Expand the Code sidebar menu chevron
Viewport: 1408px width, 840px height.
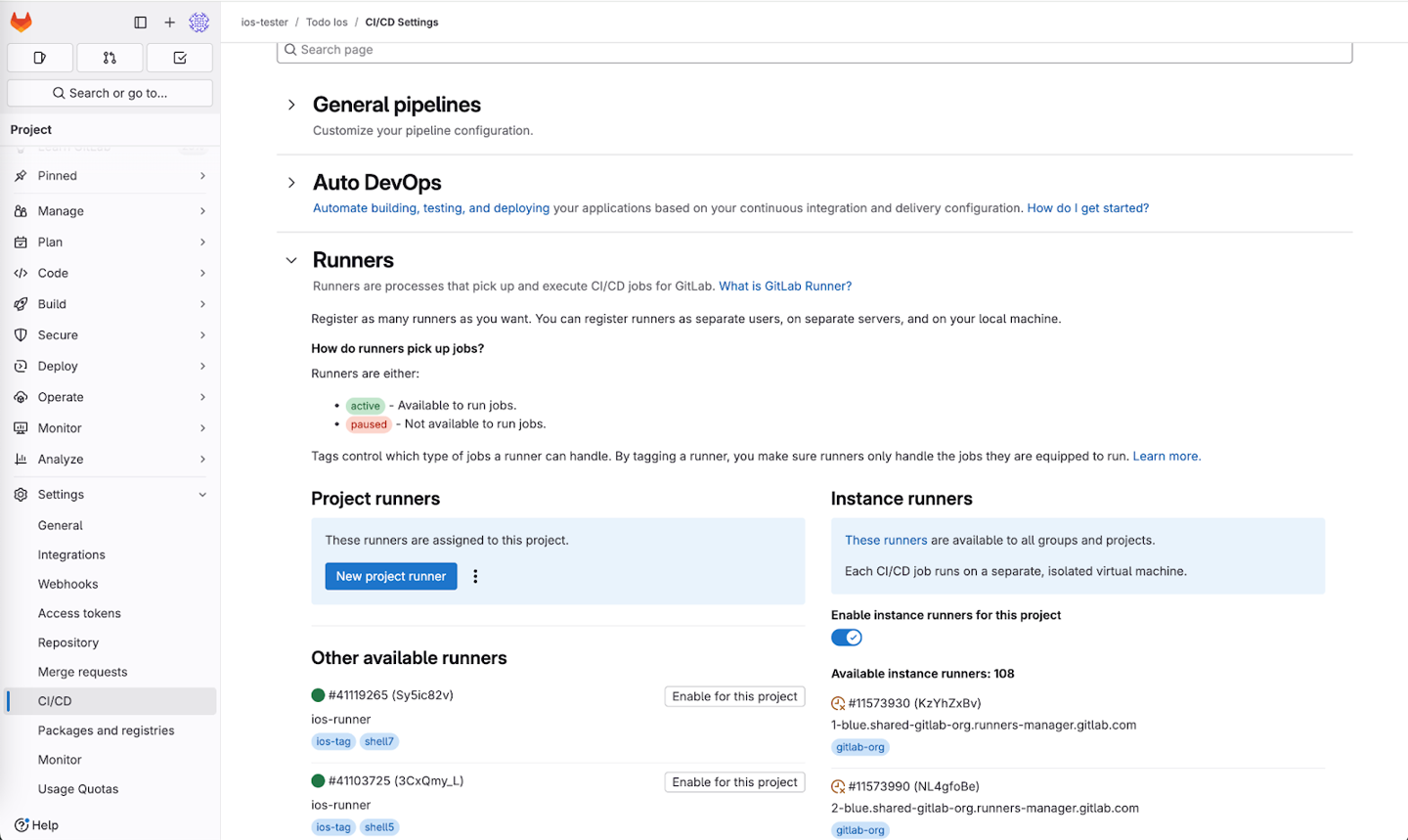pos(202,273)
